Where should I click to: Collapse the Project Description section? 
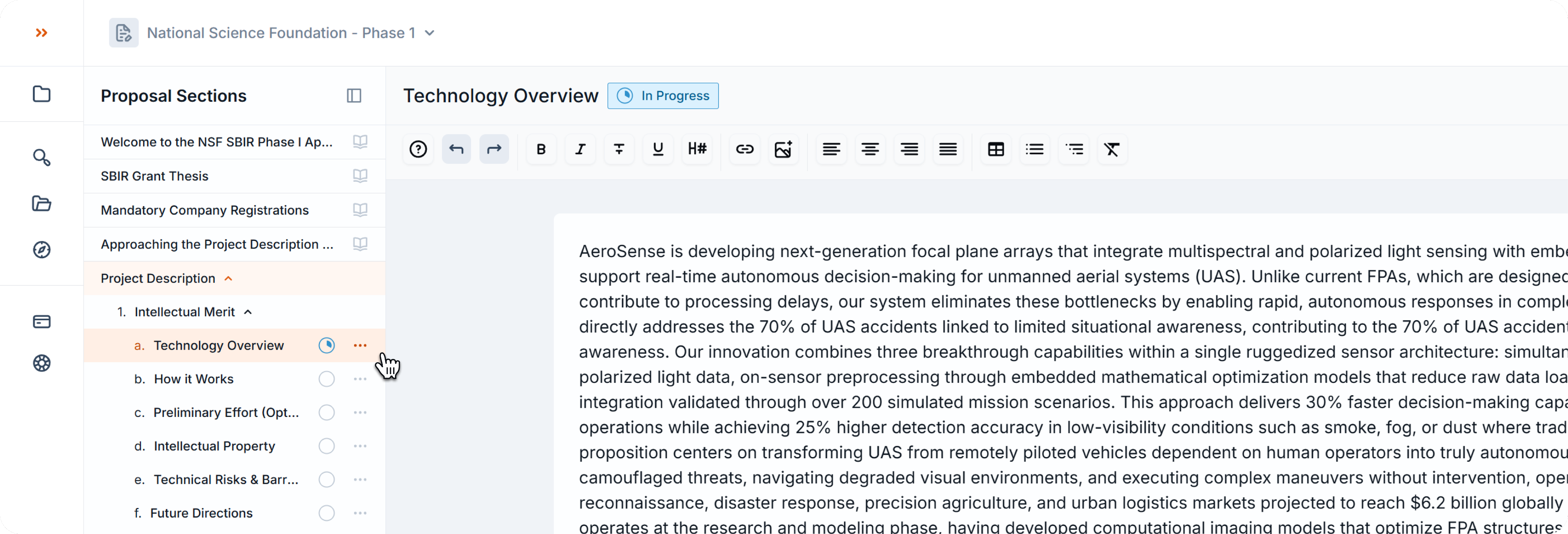tap(229, 278)
